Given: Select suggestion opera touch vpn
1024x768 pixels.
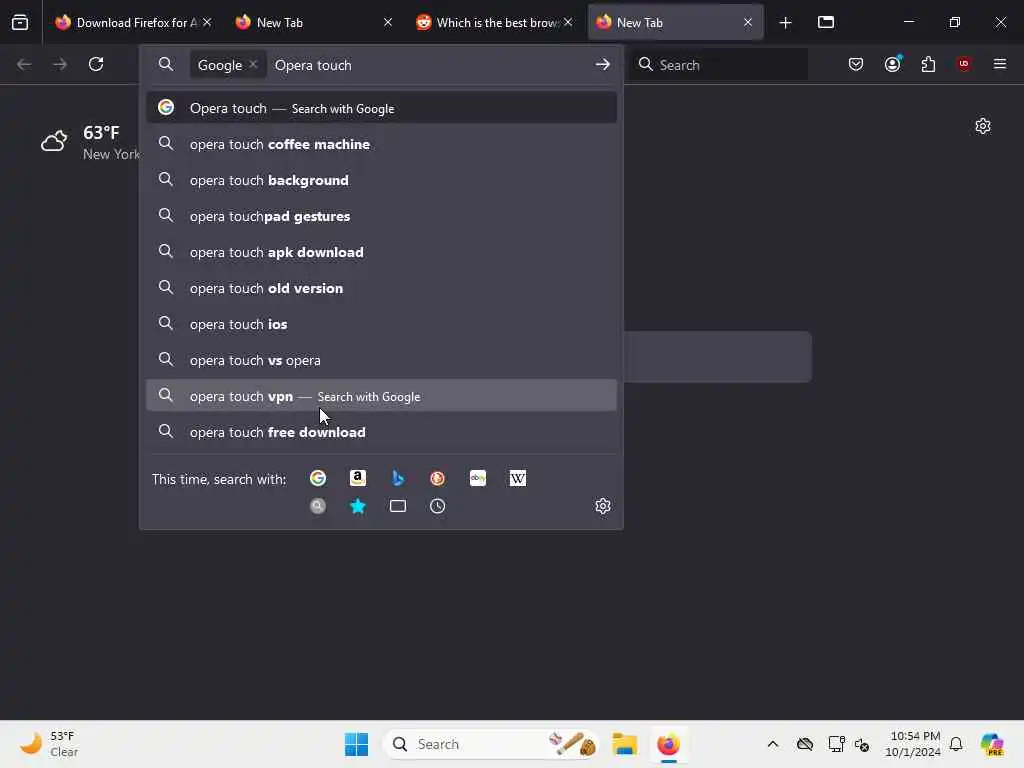Looking at the screenshot, I should tap(381, 396).
